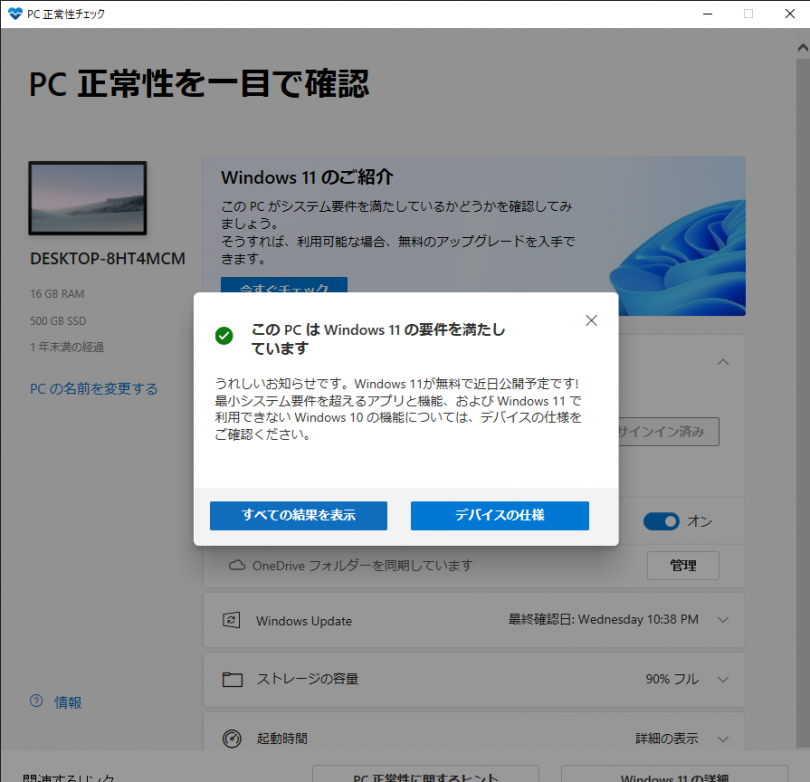Click the DESKTOP-8HT4MCM device name
This screenshot has width=810, height=782.
click(107, 258)
